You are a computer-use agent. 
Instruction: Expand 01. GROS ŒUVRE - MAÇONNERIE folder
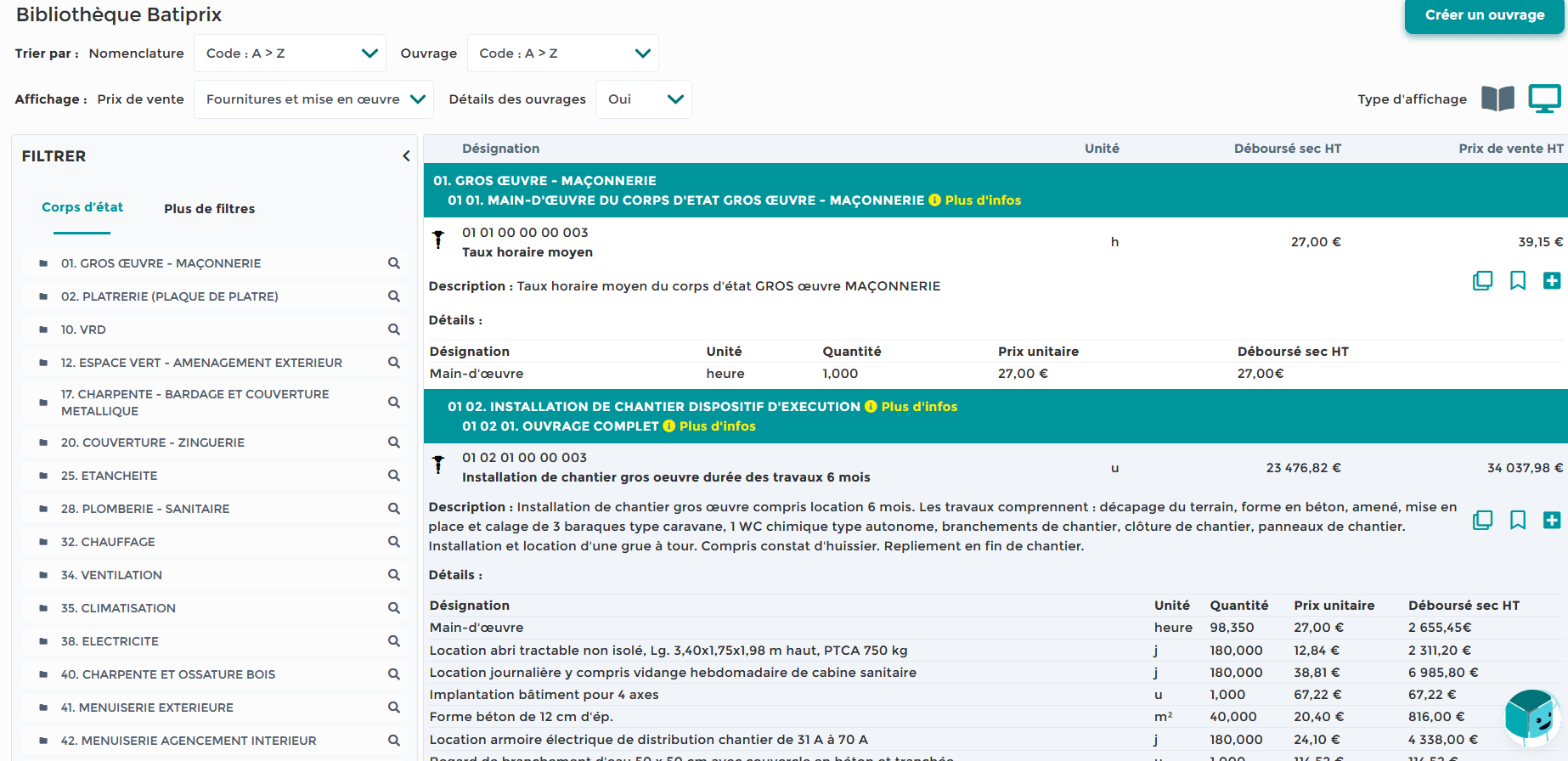(43, 263)
